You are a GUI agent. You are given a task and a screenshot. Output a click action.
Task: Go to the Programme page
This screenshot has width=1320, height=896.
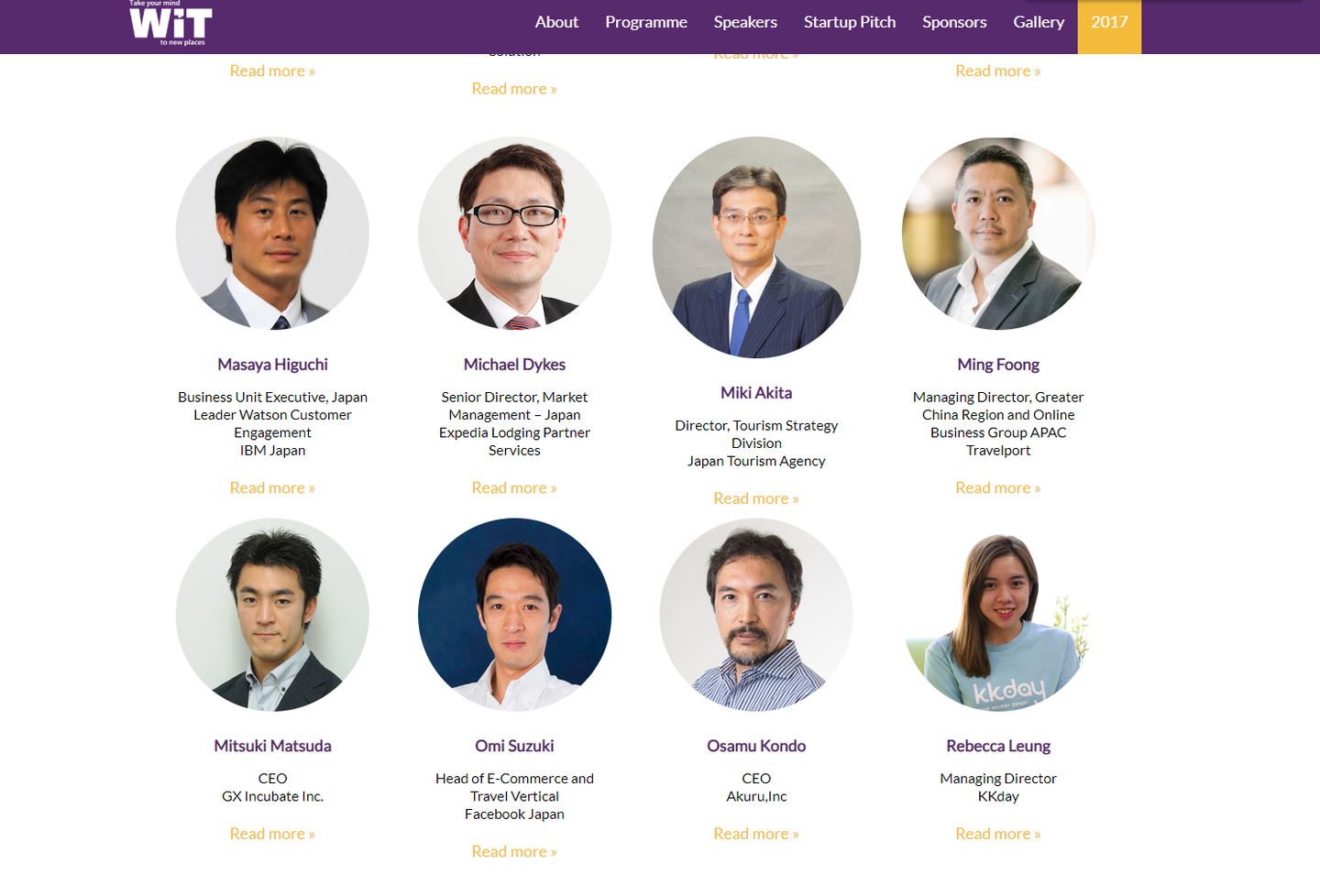[x=645, y=22]
